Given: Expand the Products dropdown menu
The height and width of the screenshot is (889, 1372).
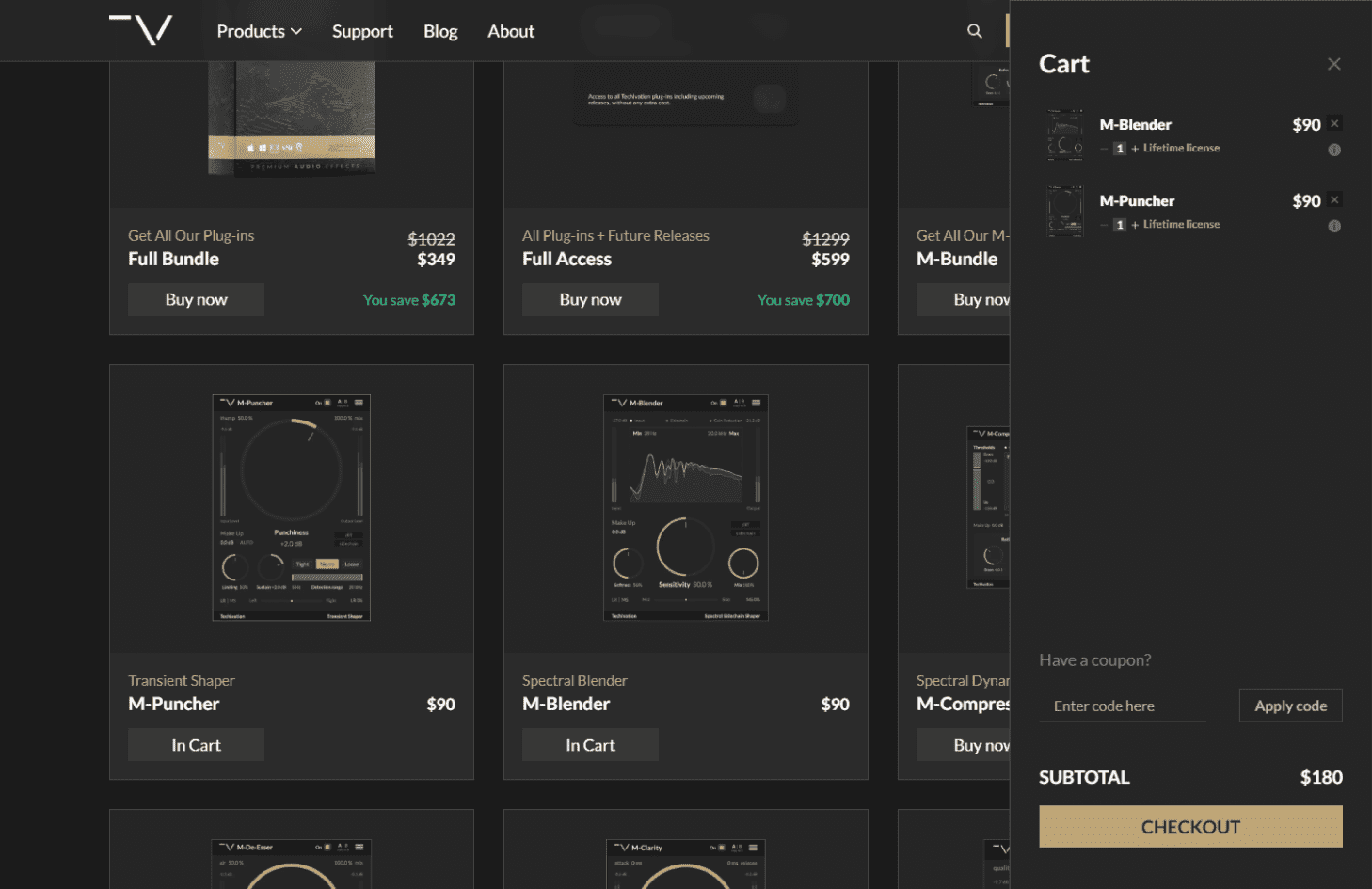Looking at the screenshot, I should tap(259, 31).
